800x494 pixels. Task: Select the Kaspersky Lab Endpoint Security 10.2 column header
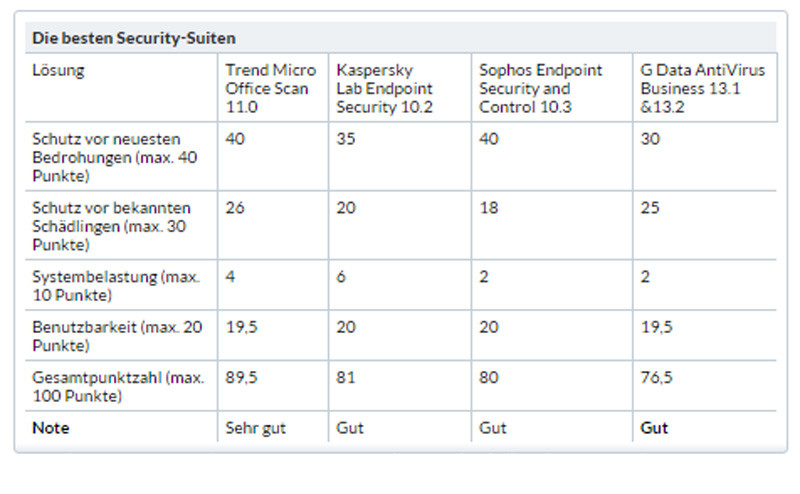(x=384, y=88)
